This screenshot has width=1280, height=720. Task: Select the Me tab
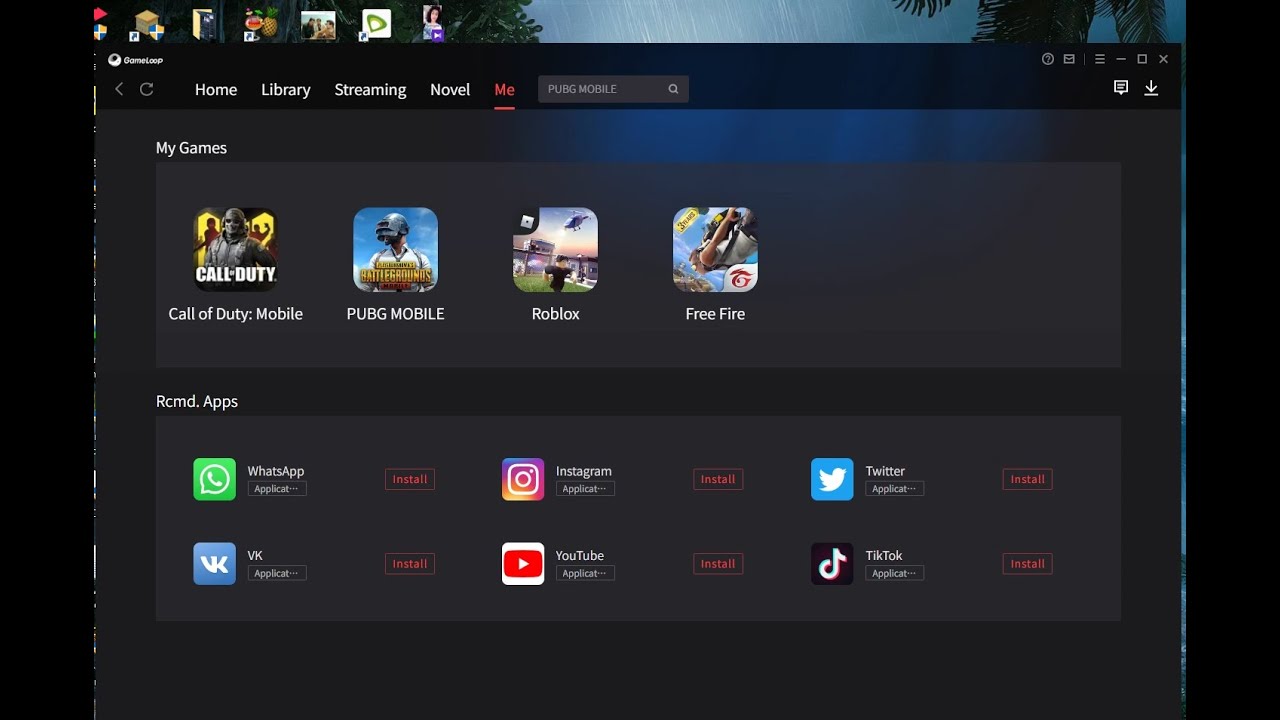point(504,89)
